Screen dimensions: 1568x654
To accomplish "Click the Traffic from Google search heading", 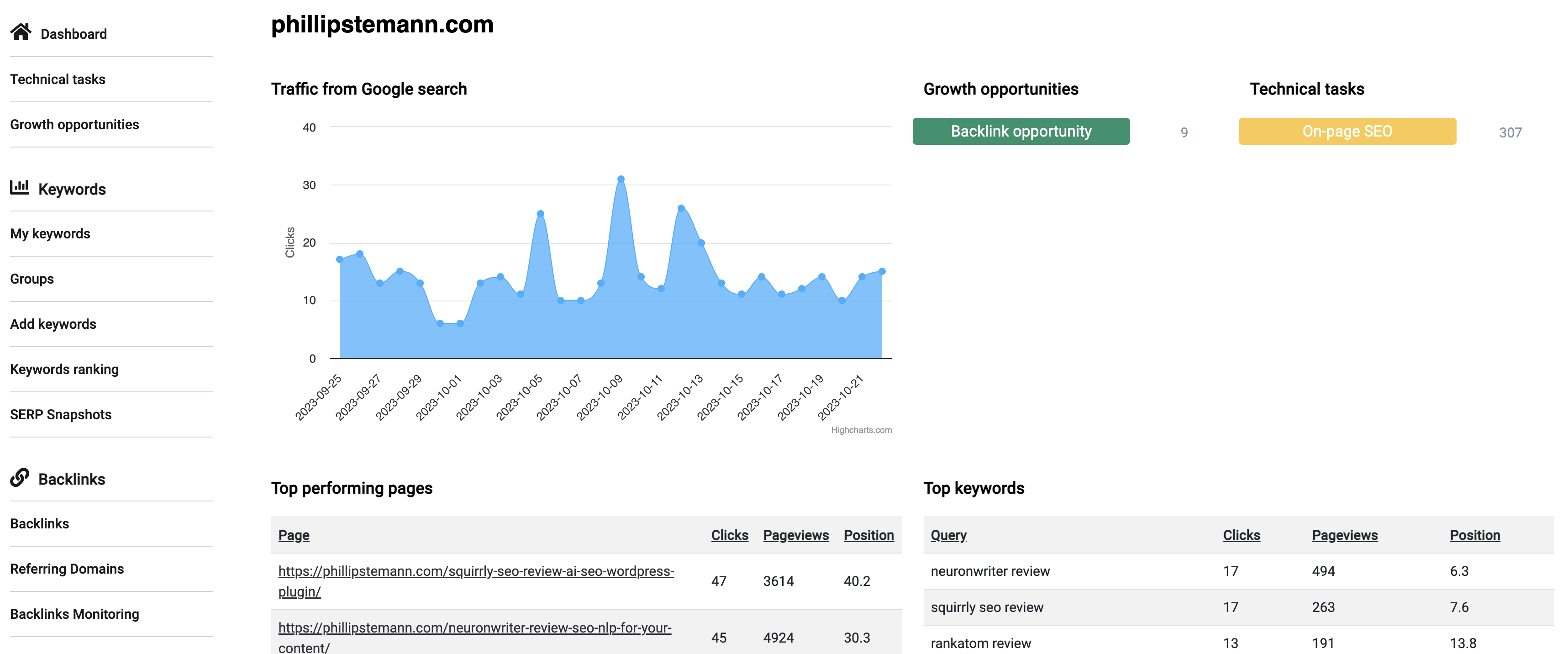I will [x=369, y=89].
